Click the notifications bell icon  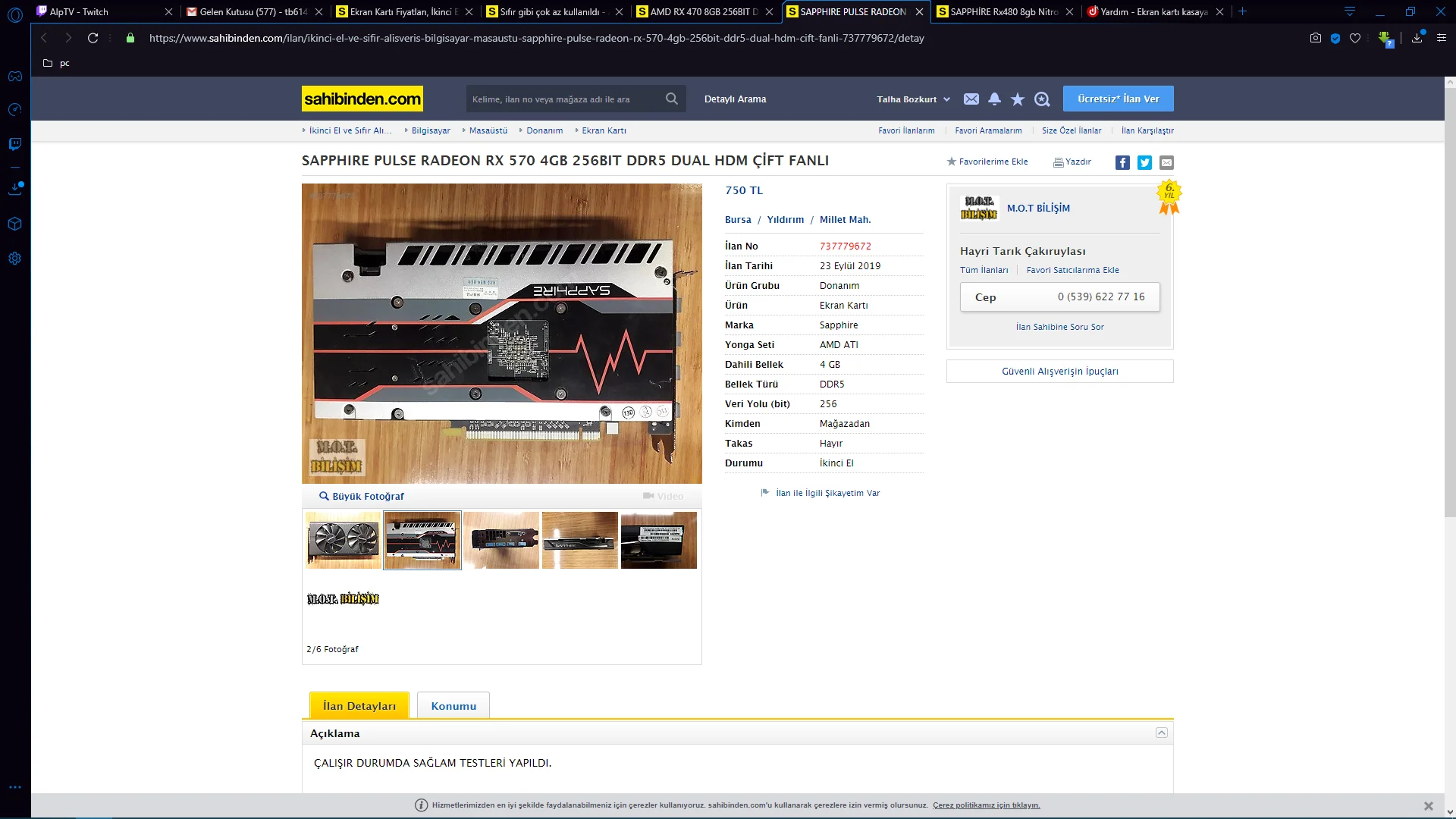point(994,99)
